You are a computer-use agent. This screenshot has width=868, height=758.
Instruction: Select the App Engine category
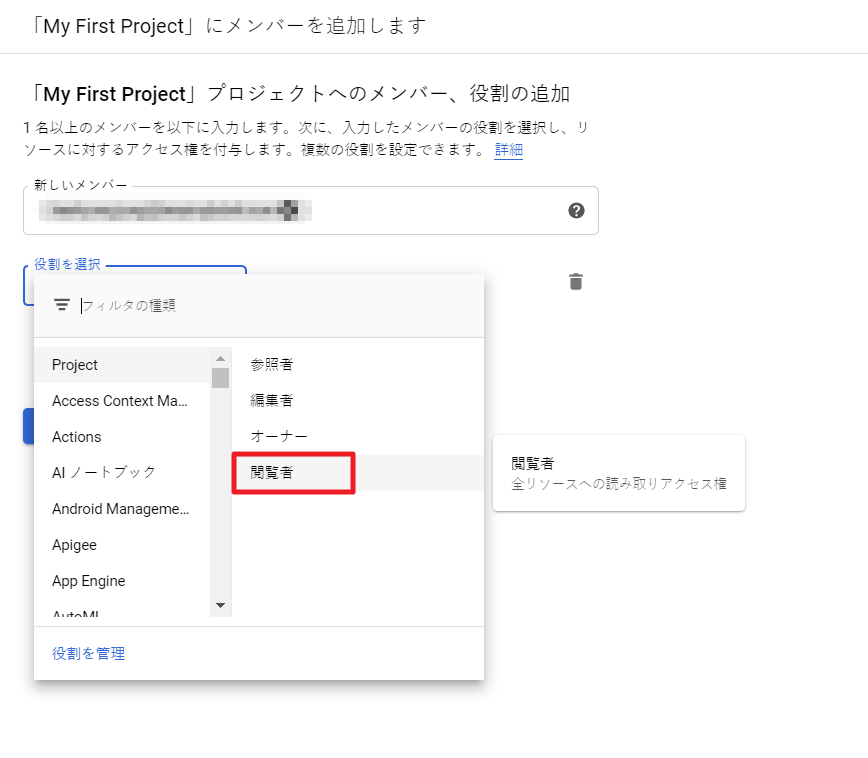(88, 581)
